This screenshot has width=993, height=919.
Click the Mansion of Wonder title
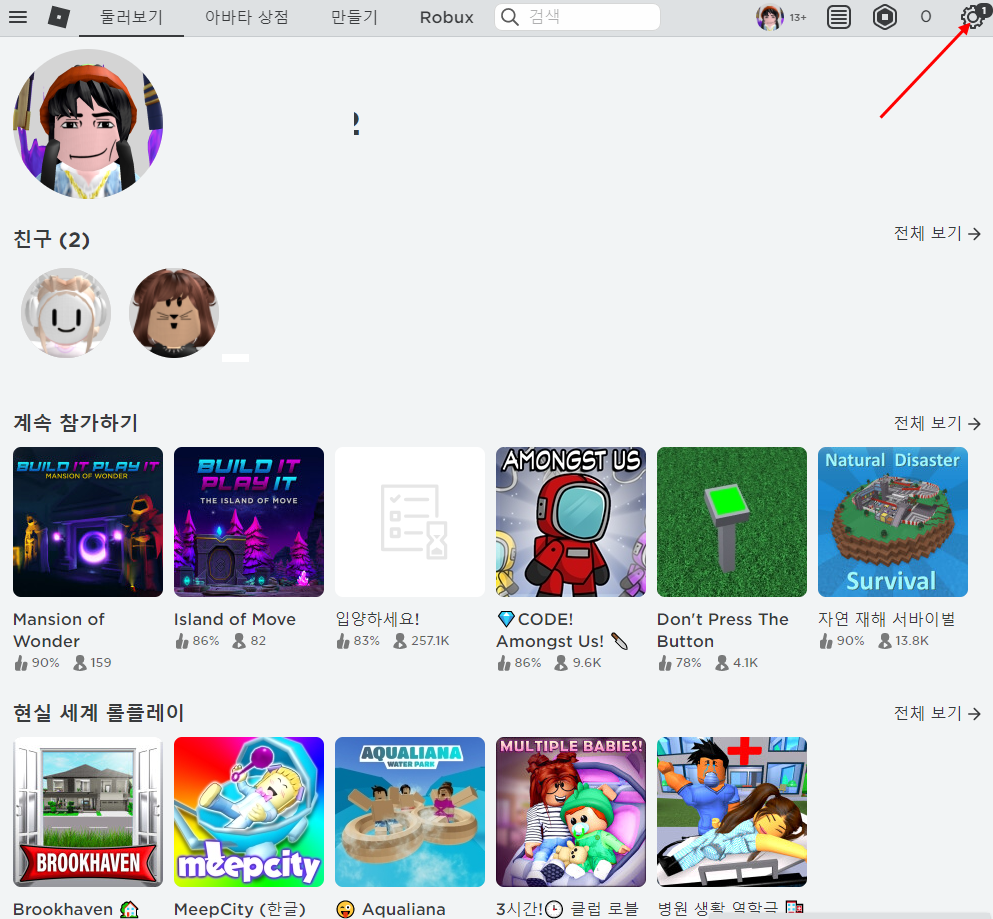59,630
